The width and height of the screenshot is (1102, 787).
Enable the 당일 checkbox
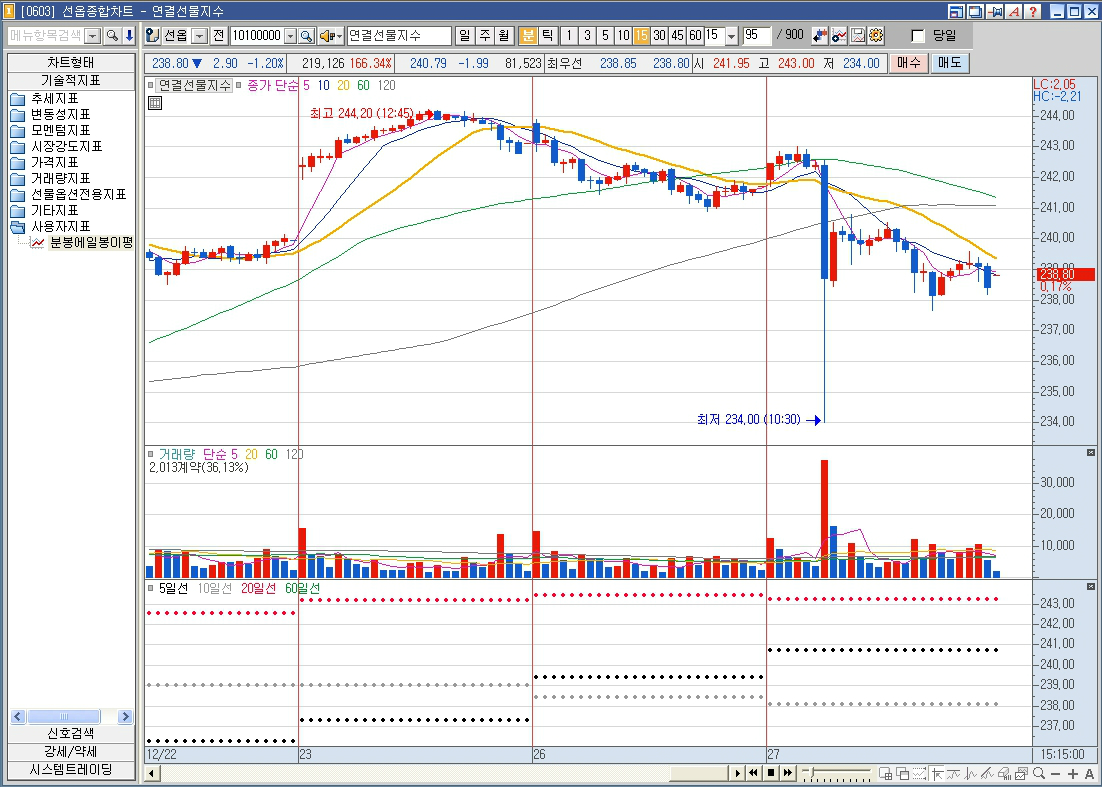click(918, 36)
